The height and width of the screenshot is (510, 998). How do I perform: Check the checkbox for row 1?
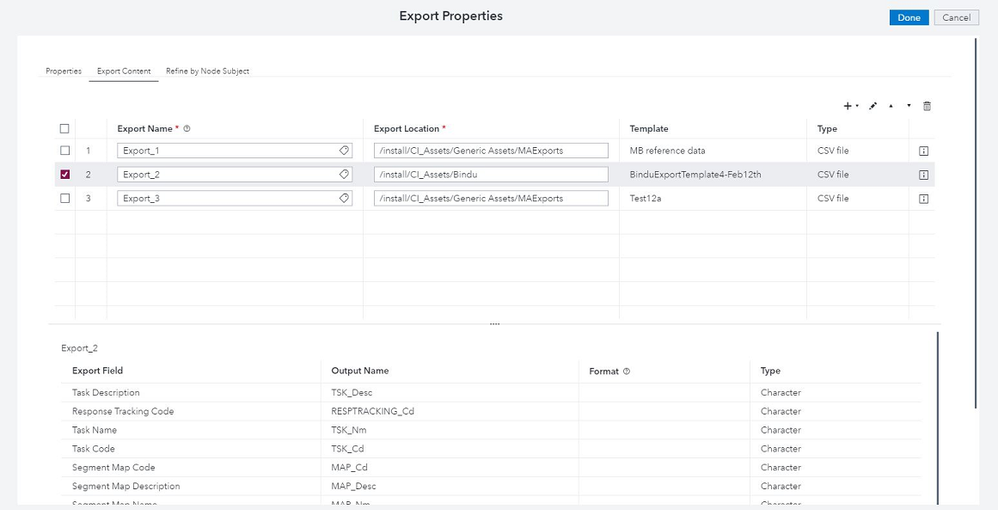pos(64,151)
